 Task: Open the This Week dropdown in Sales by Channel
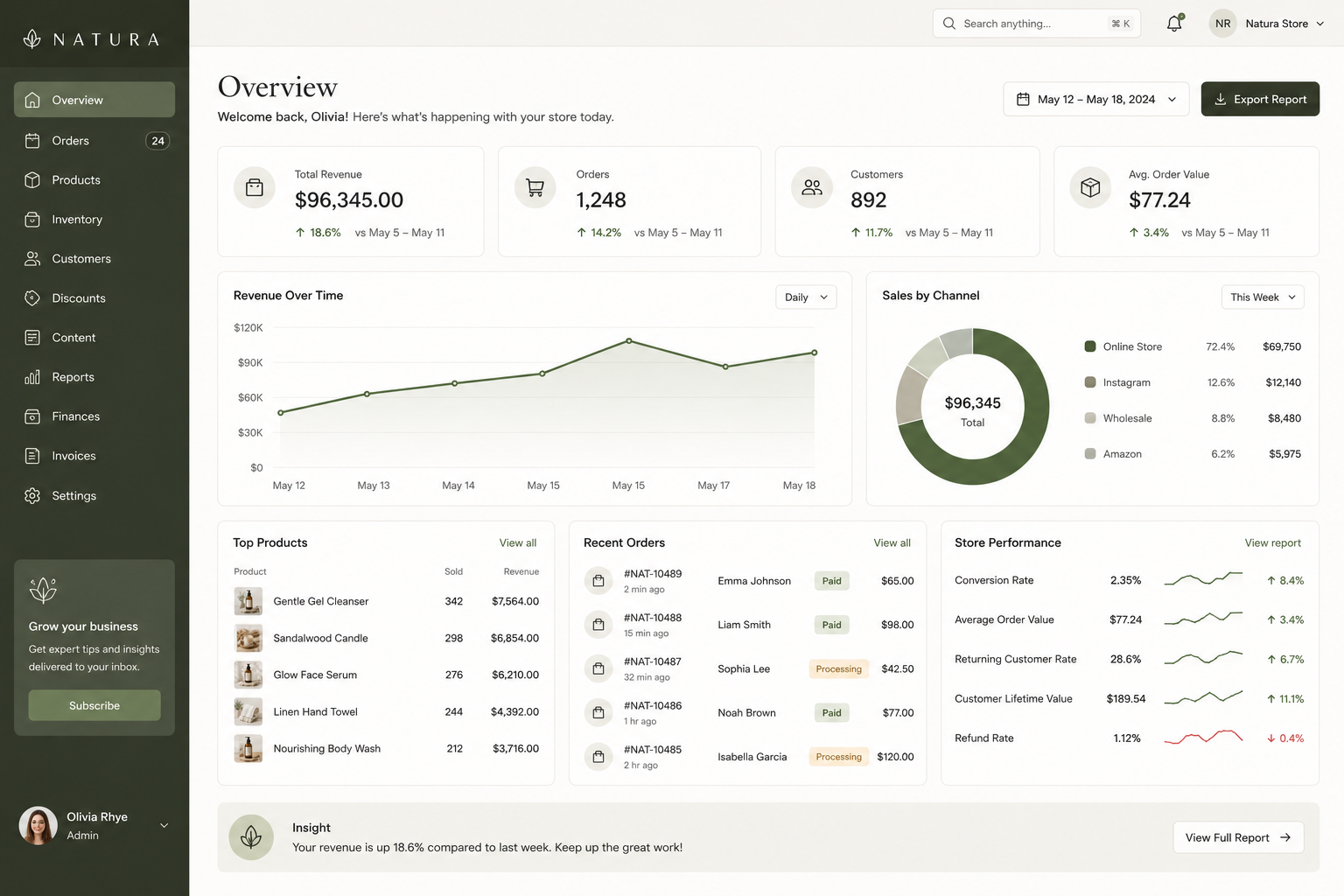(1263, 297)
